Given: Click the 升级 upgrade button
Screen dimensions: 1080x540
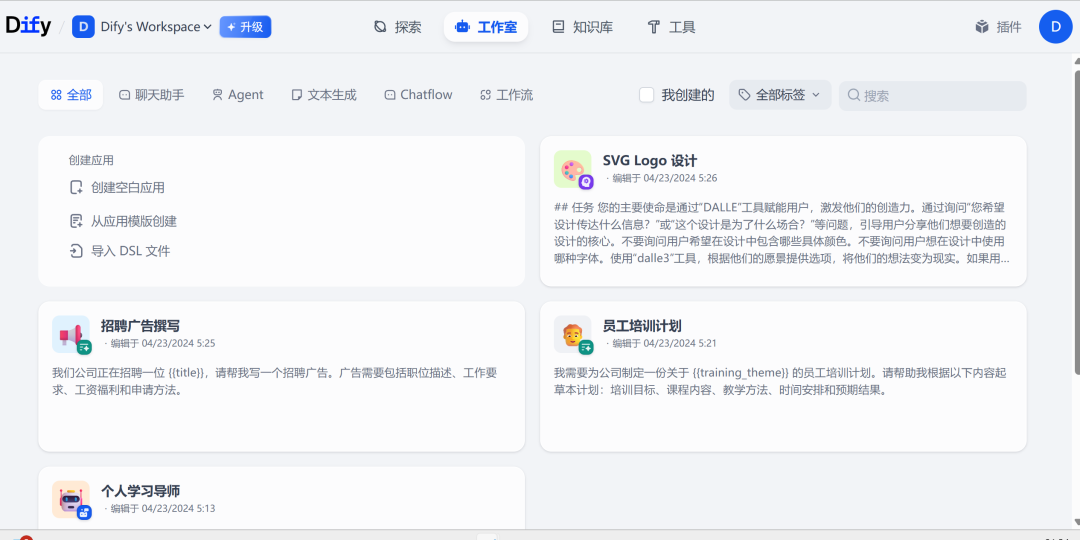Looking at the screenshot, I should (245, 27).
